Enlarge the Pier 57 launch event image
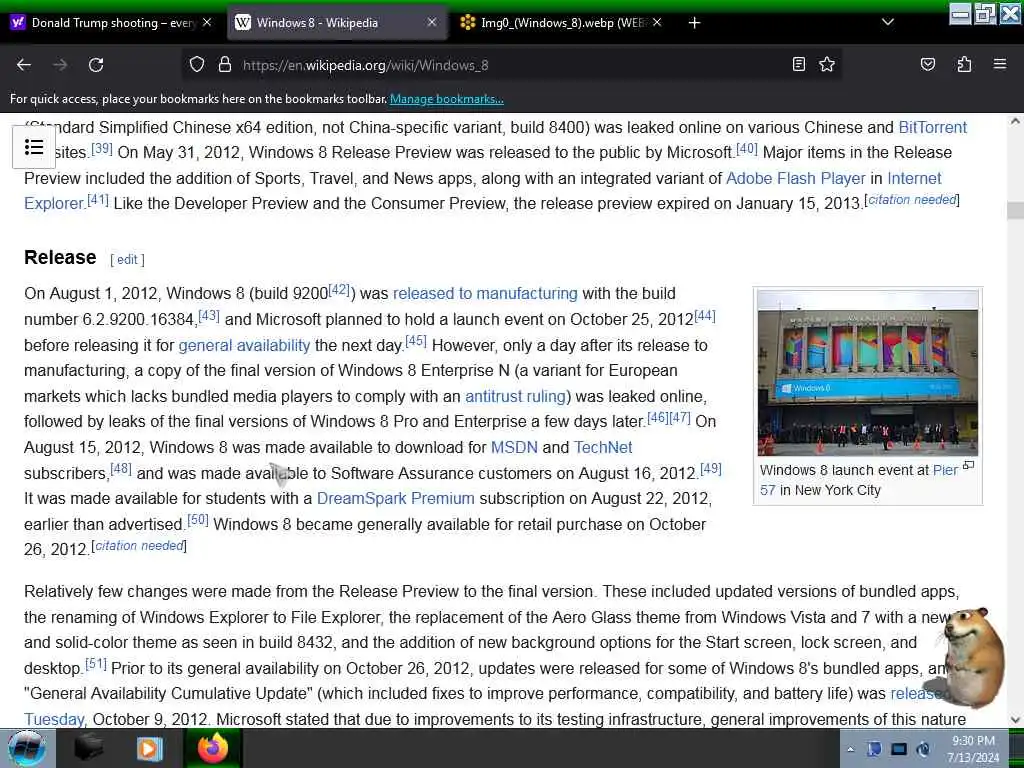 [968, 466]
